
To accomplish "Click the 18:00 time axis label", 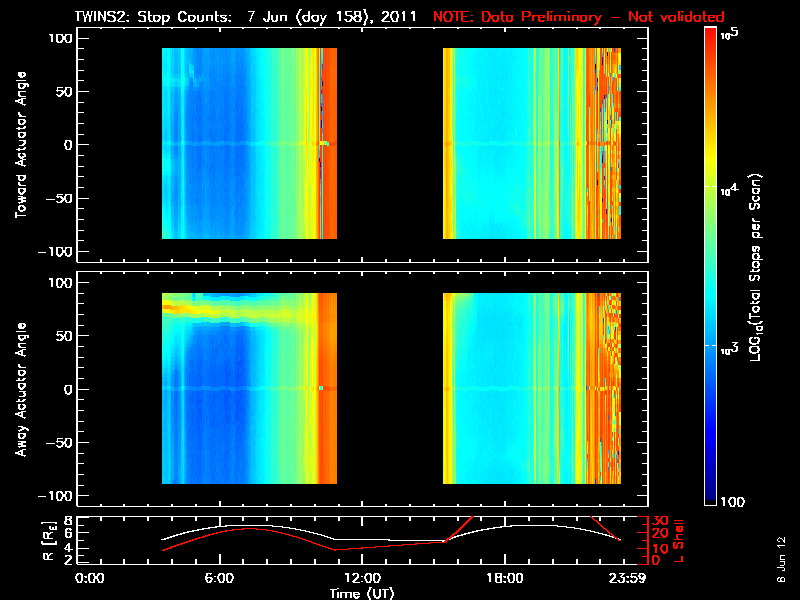I will pyautogui.click(x=505, y=578).
